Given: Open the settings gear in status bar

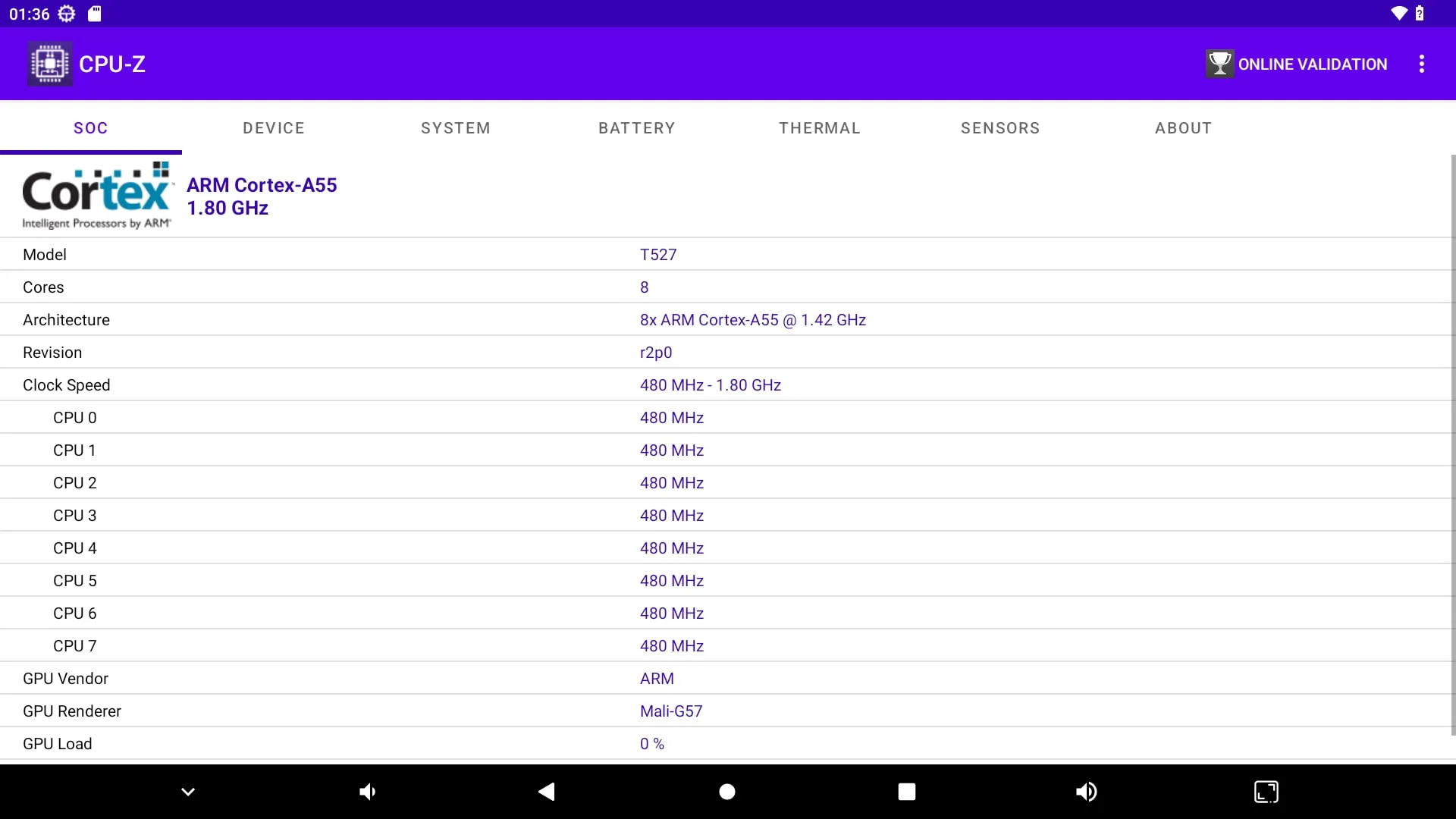Looking at the screenshot, I should point(67,14).
